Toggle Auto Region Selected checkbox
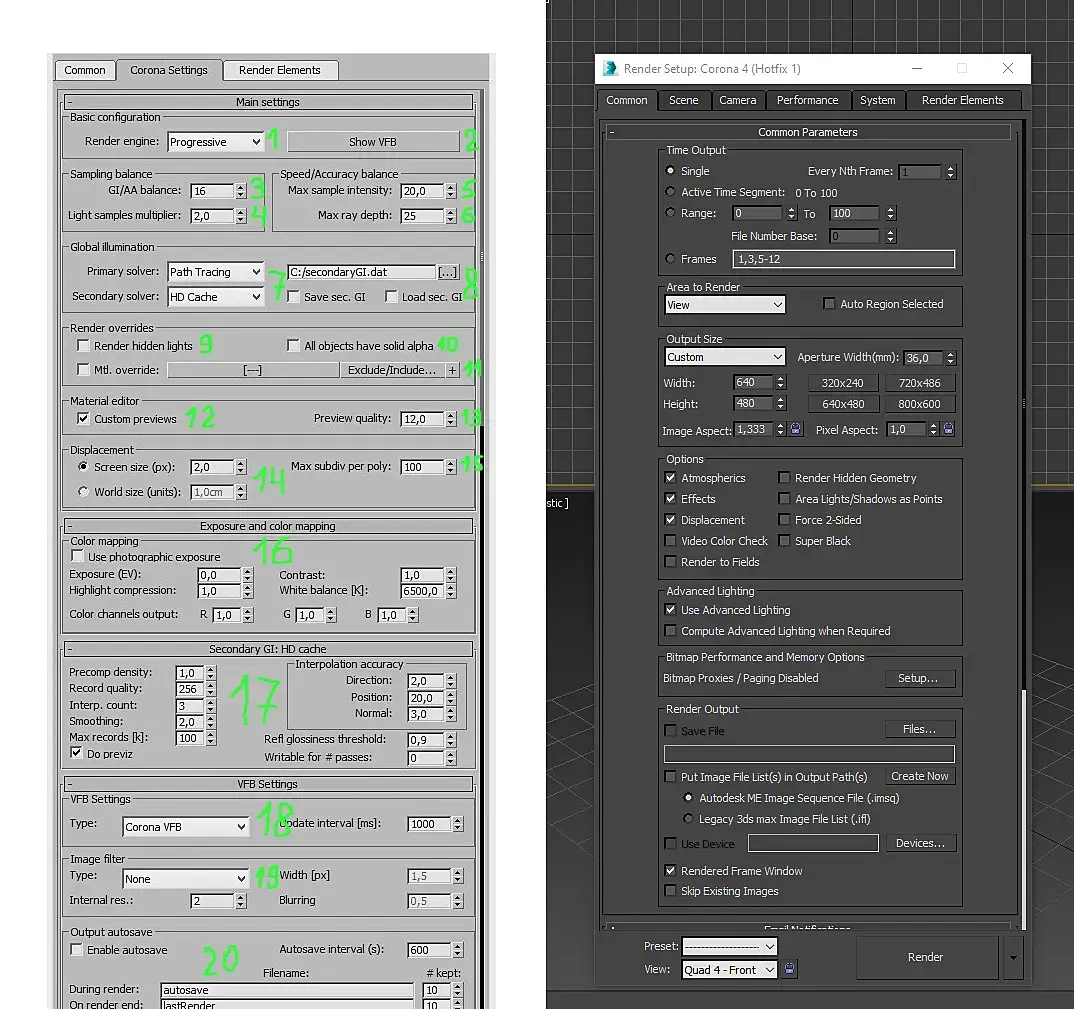Viewport: 1074px width, 1009px height. point(829,303)
